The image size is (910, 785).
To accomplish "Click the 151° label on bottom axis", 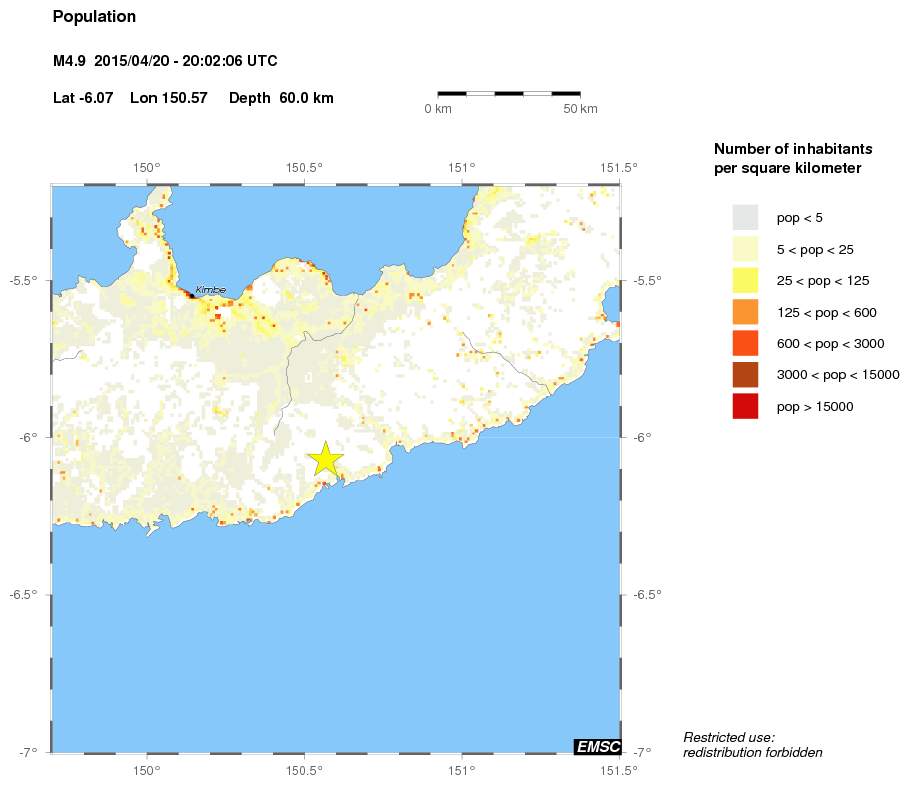I will [461, 771].
